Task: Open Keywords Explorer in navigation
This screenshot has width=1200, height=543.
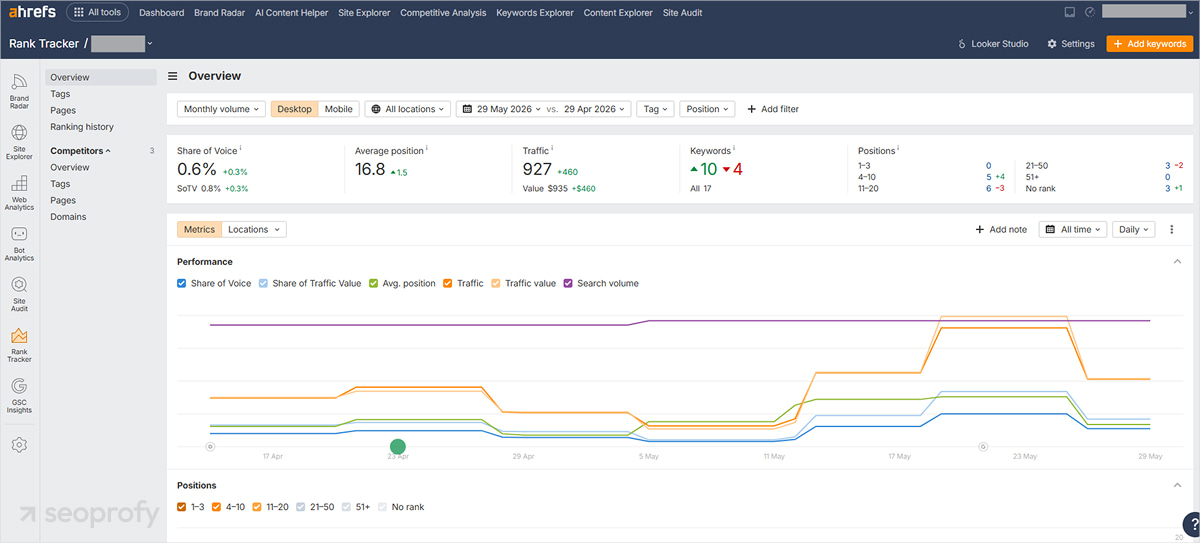Action: [x=535, y=13]
